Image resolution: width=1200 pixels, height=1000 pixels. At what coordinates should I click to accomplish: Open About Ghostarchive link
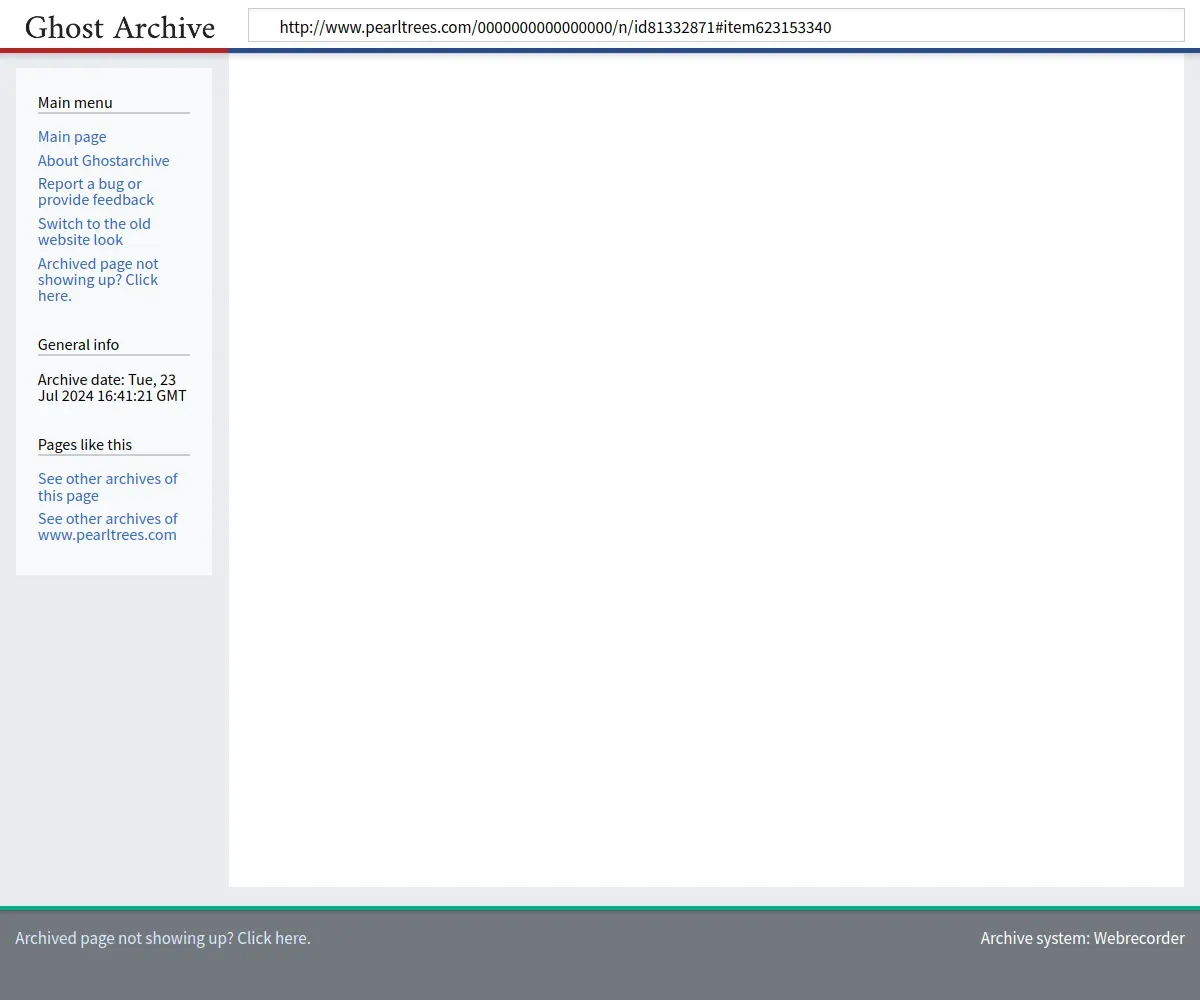(x=104, y=161)
